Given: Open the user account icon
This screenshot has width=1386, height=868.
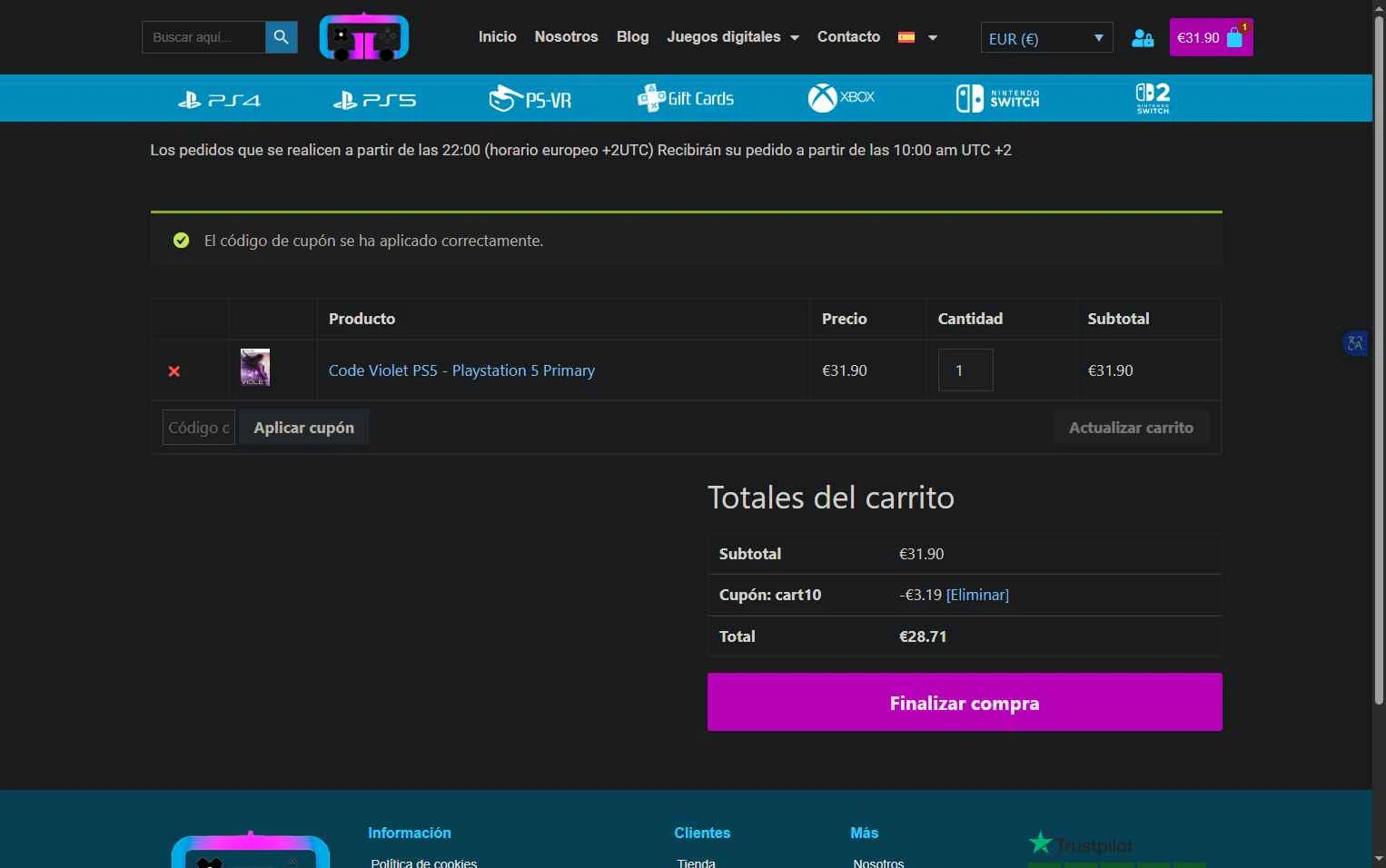Looking at the screenshot, I should pos(1143,38).
